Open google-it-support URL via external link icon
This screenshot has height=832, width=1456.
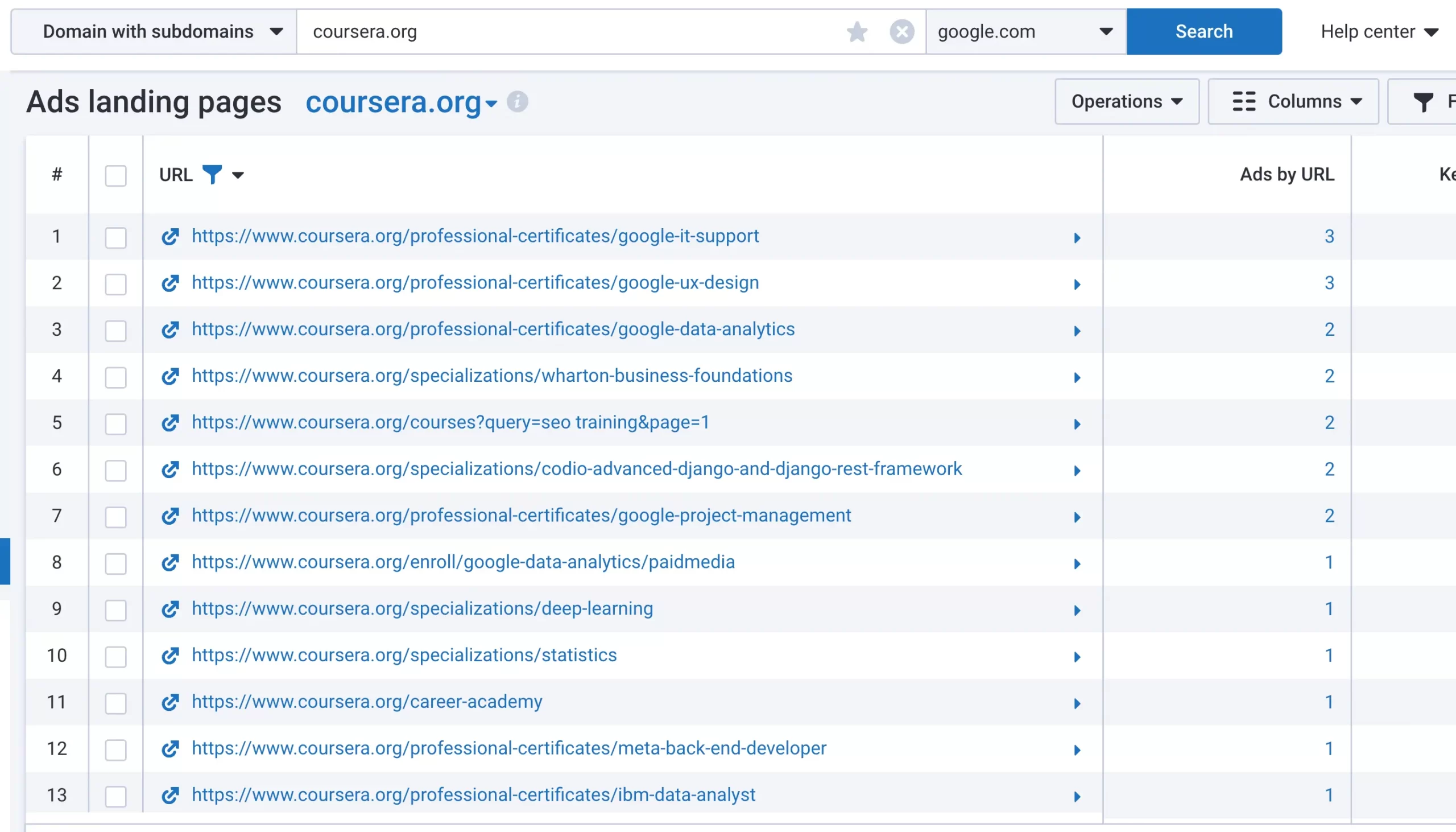[x=170, y=237]
